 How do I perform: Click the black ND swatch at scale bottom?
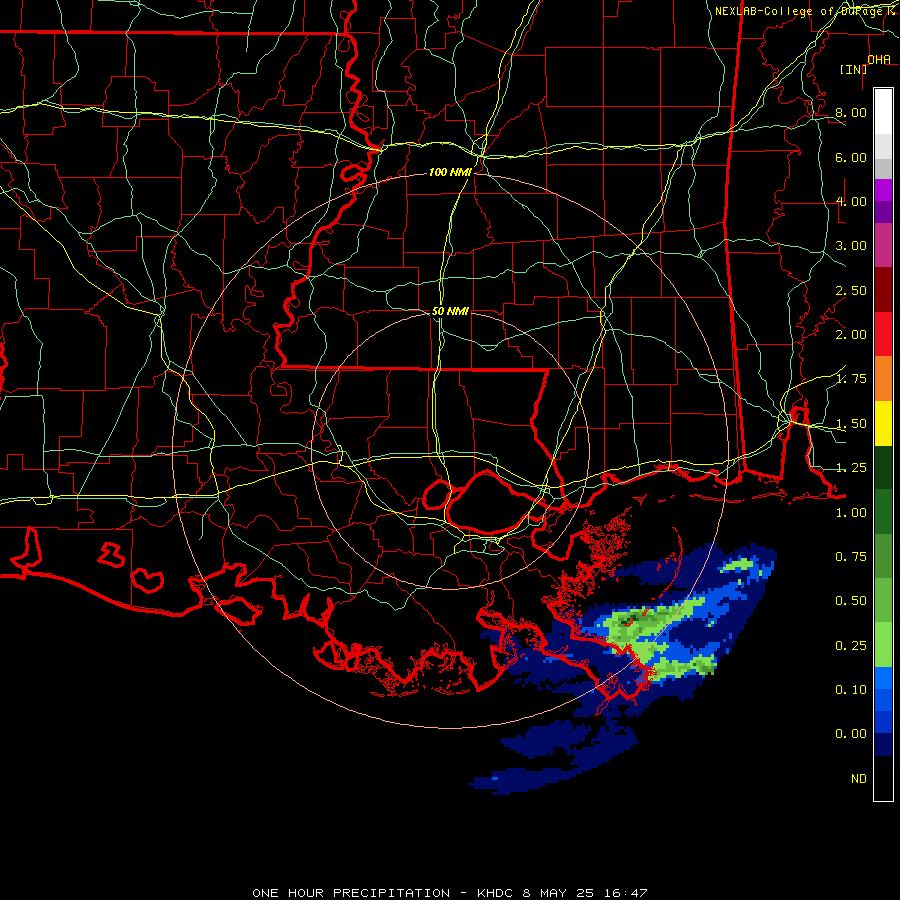tap(883, 778)
